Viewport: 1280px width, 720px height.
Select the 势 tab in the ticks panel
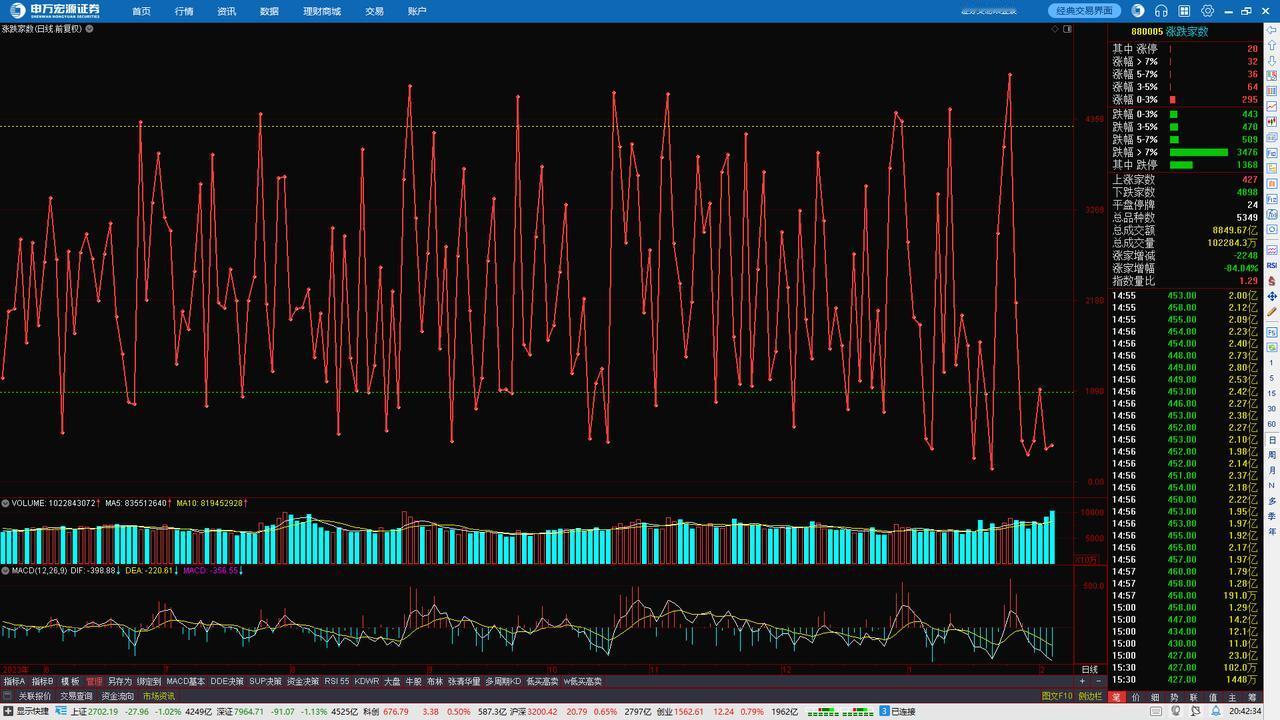(x=1175, y=697)
